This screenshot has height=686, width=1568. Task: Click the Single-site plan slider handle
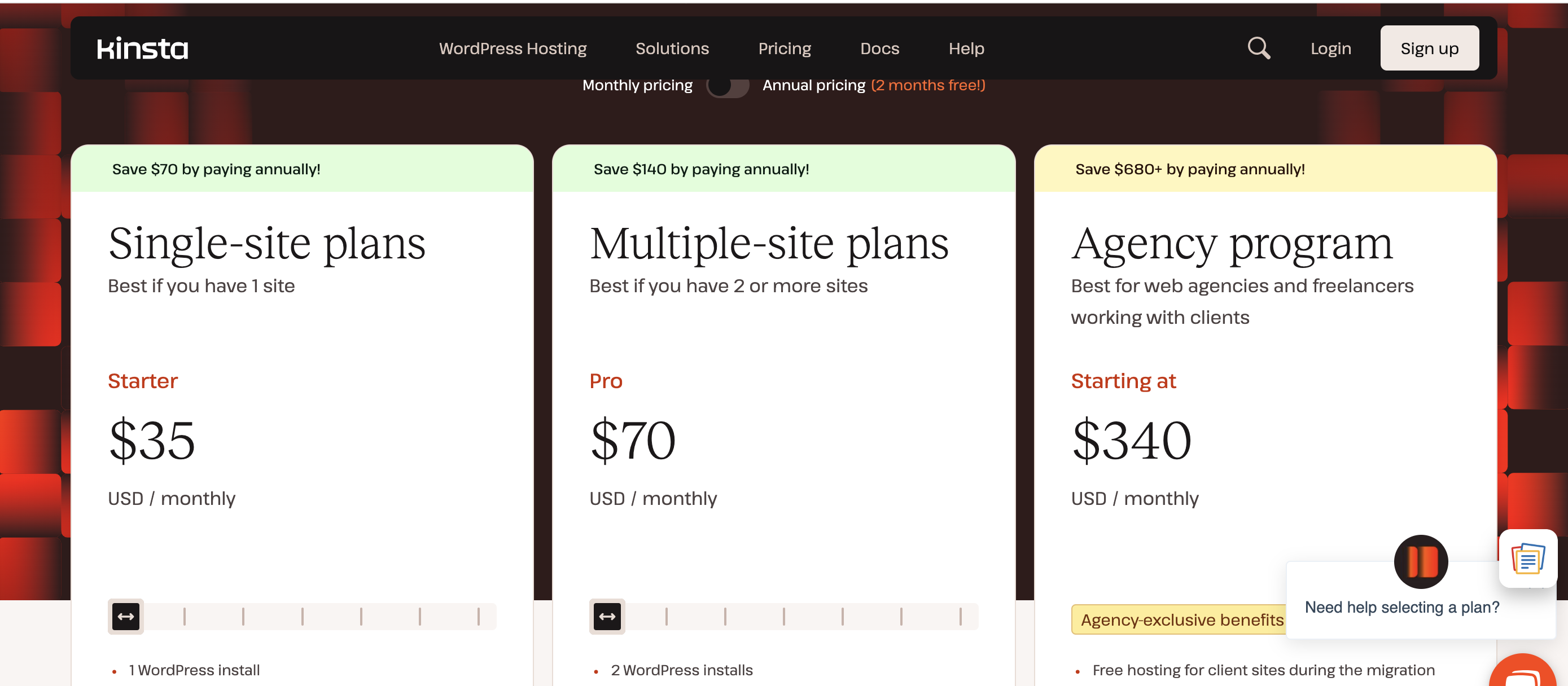[126, 617]
